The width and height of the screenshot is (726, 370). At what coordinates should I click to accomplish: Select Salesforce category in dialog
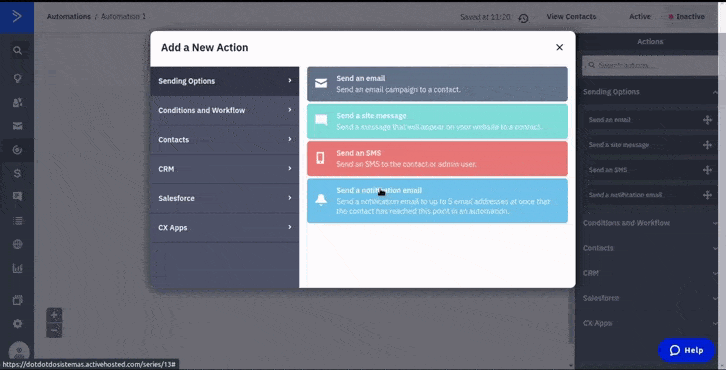(x=225, y=198)
